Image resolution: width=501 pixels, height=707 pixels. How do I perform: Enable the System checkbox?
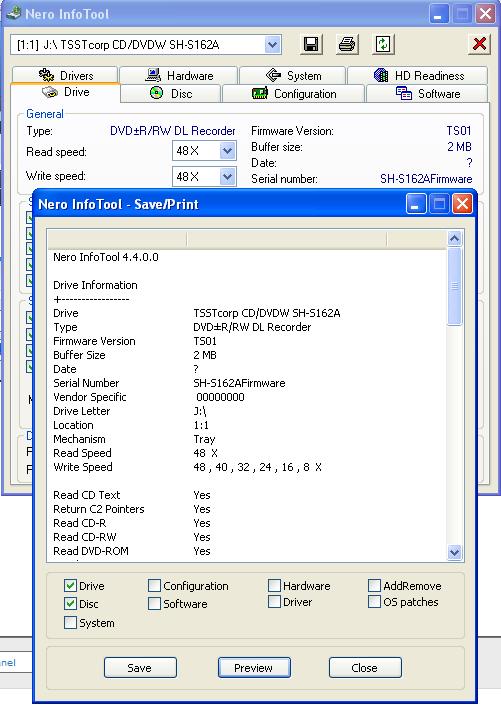[x=70, y=623]
